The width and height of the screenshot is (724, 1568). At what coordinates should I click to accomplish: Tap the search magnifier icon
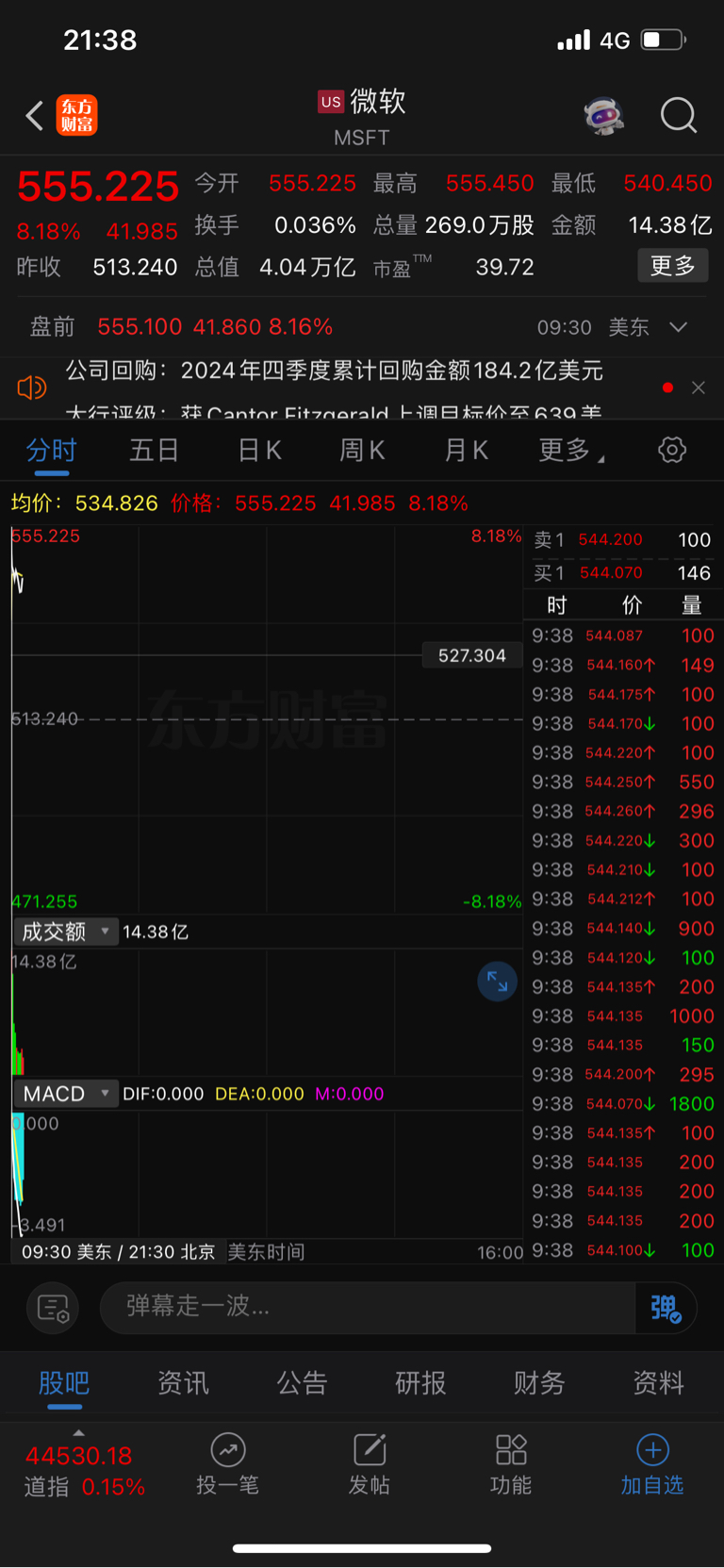[679, 116]
